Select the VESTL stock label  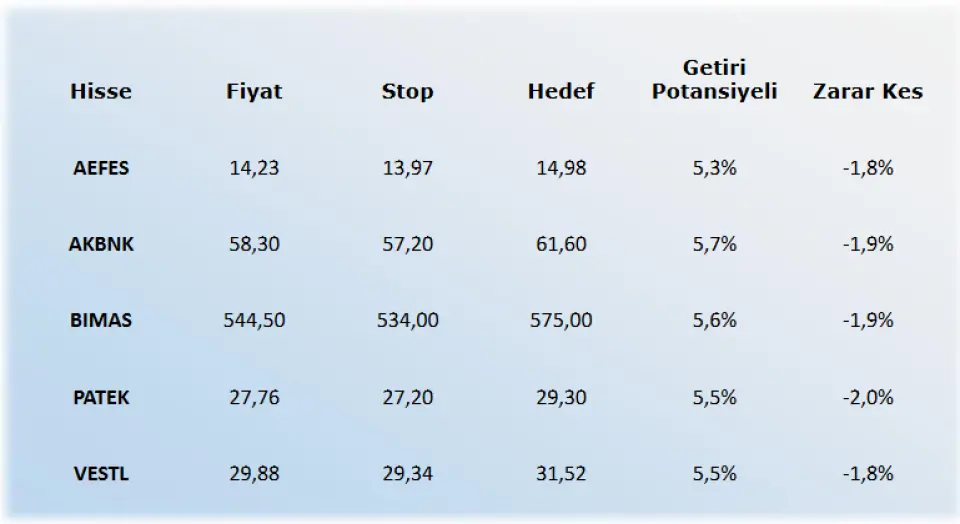(x=101, y=473)
